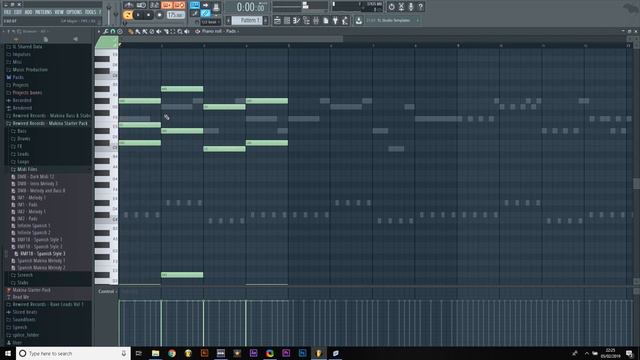Open the PATTERNS menu
640x360 pixels.
click(43, 12)
